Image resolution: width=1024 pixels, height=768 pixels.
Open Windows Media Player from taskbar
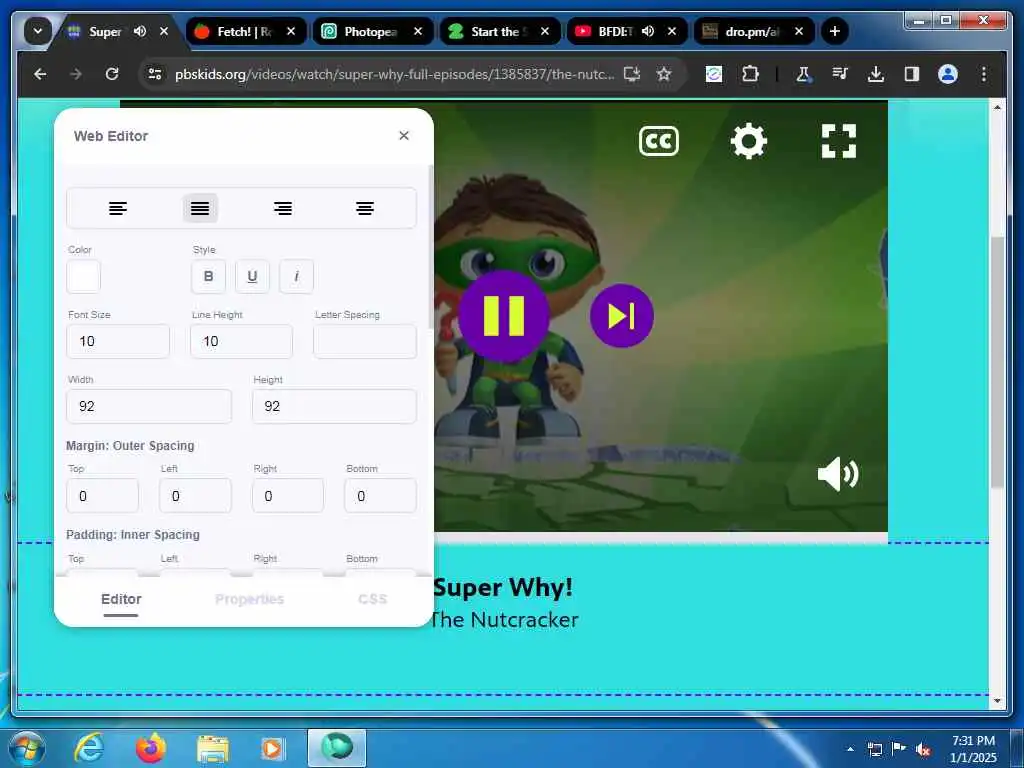coord(272,749)
